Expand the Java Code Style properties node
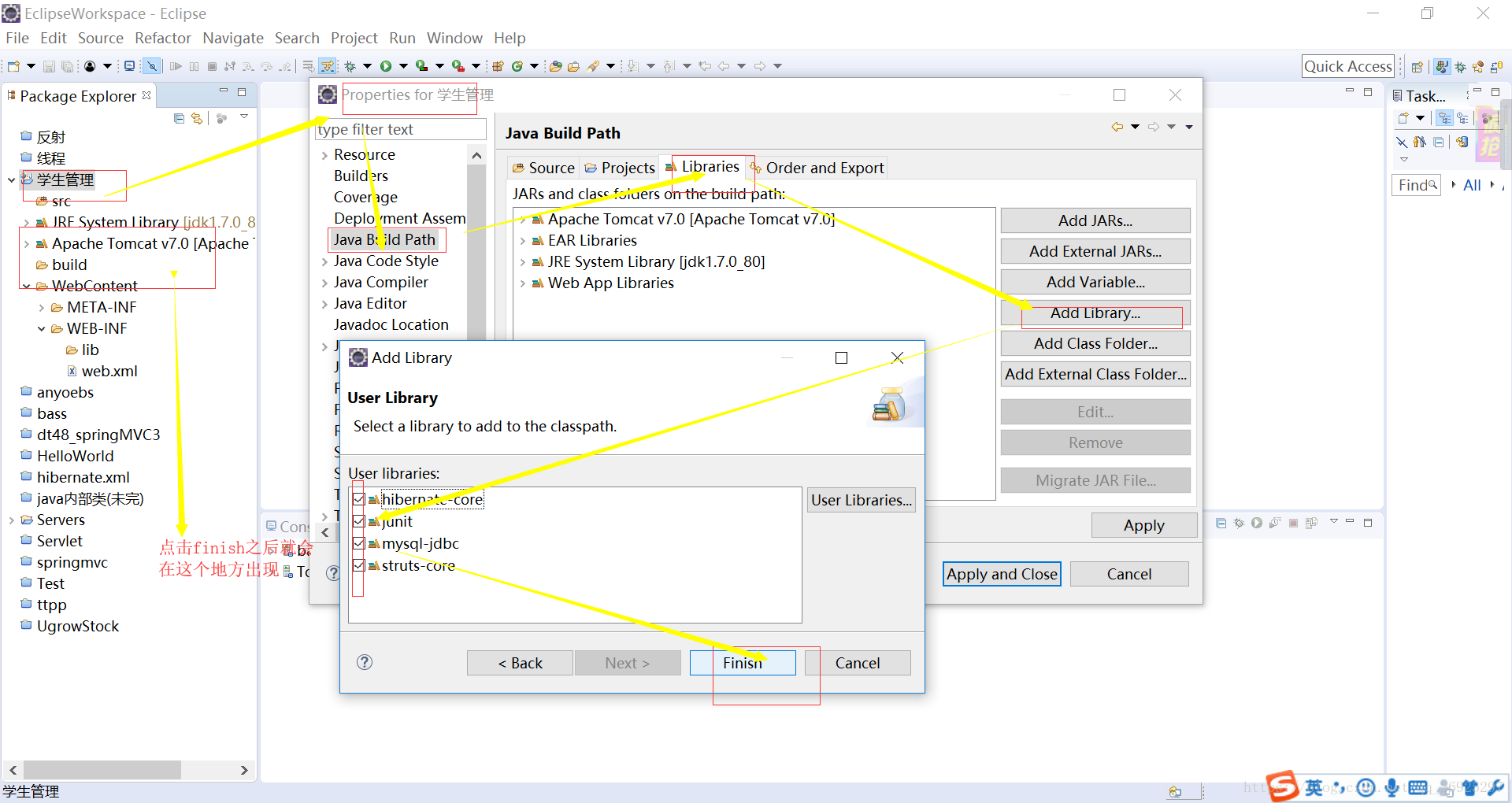This screenshot has width=1512, height=803. 324,261
